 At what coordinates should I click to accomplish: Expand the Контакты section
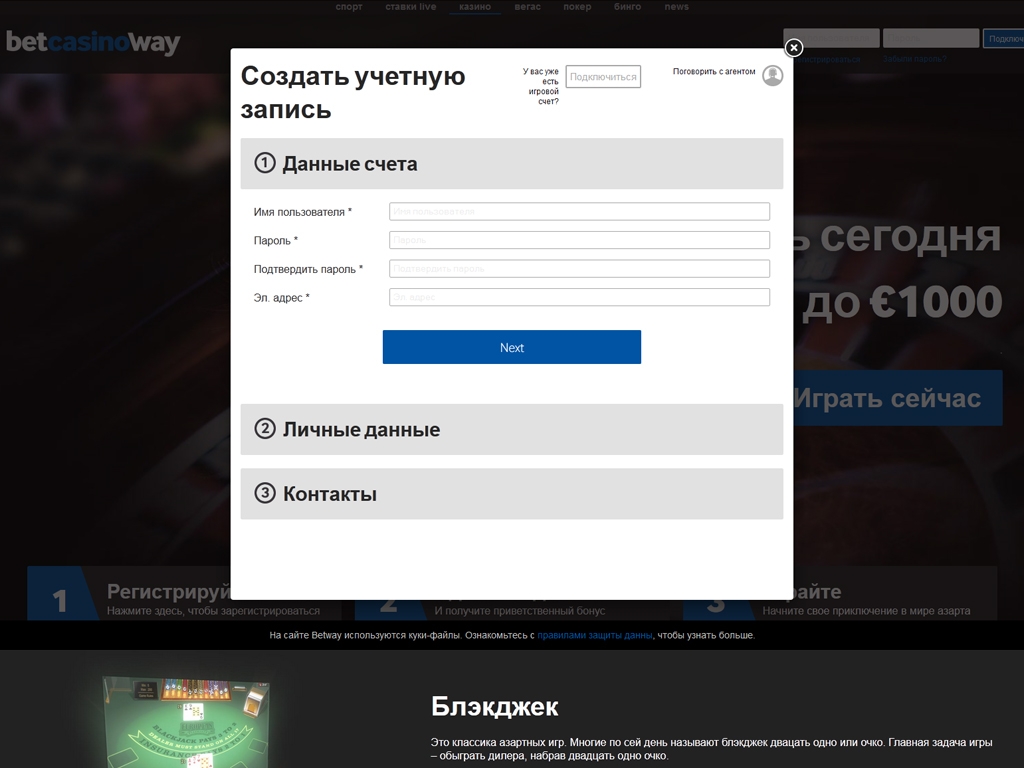pyautogui.click(x=511, y=493)
